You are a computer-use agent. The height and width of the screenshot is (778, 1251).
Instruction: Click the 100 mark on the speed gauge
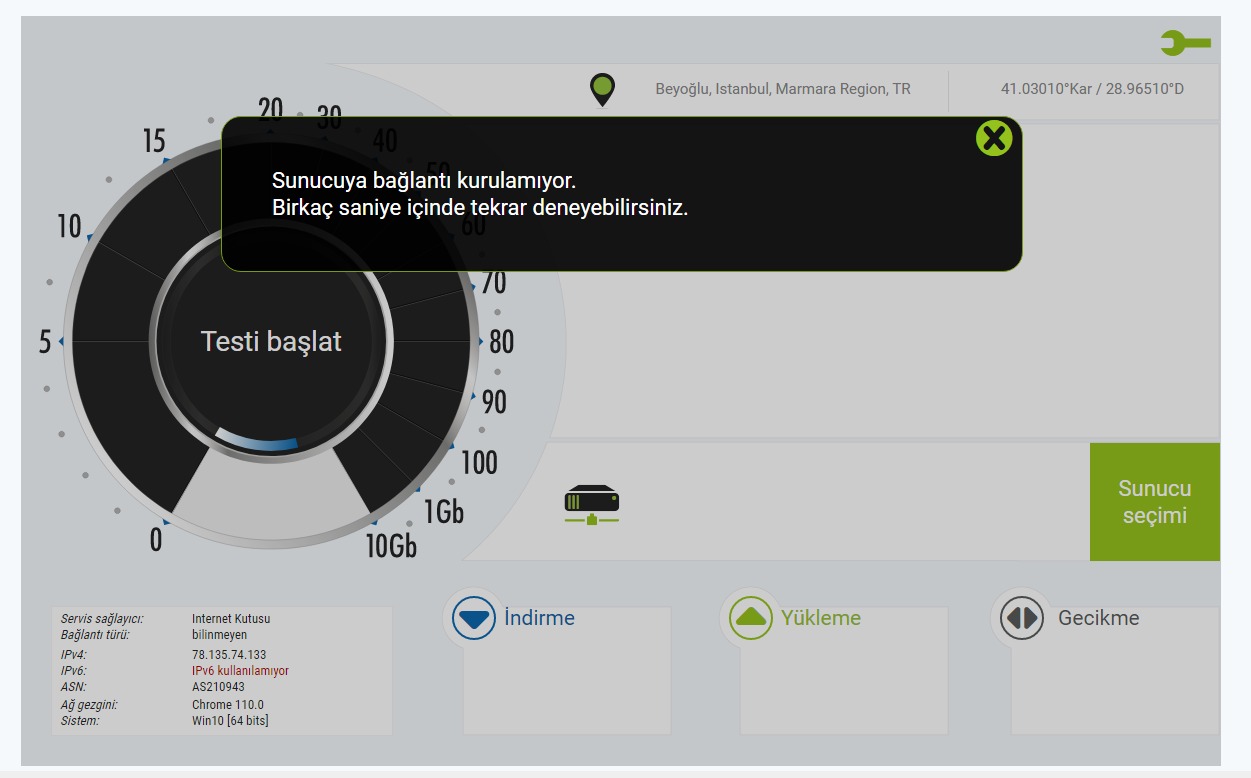pos(479,462)
